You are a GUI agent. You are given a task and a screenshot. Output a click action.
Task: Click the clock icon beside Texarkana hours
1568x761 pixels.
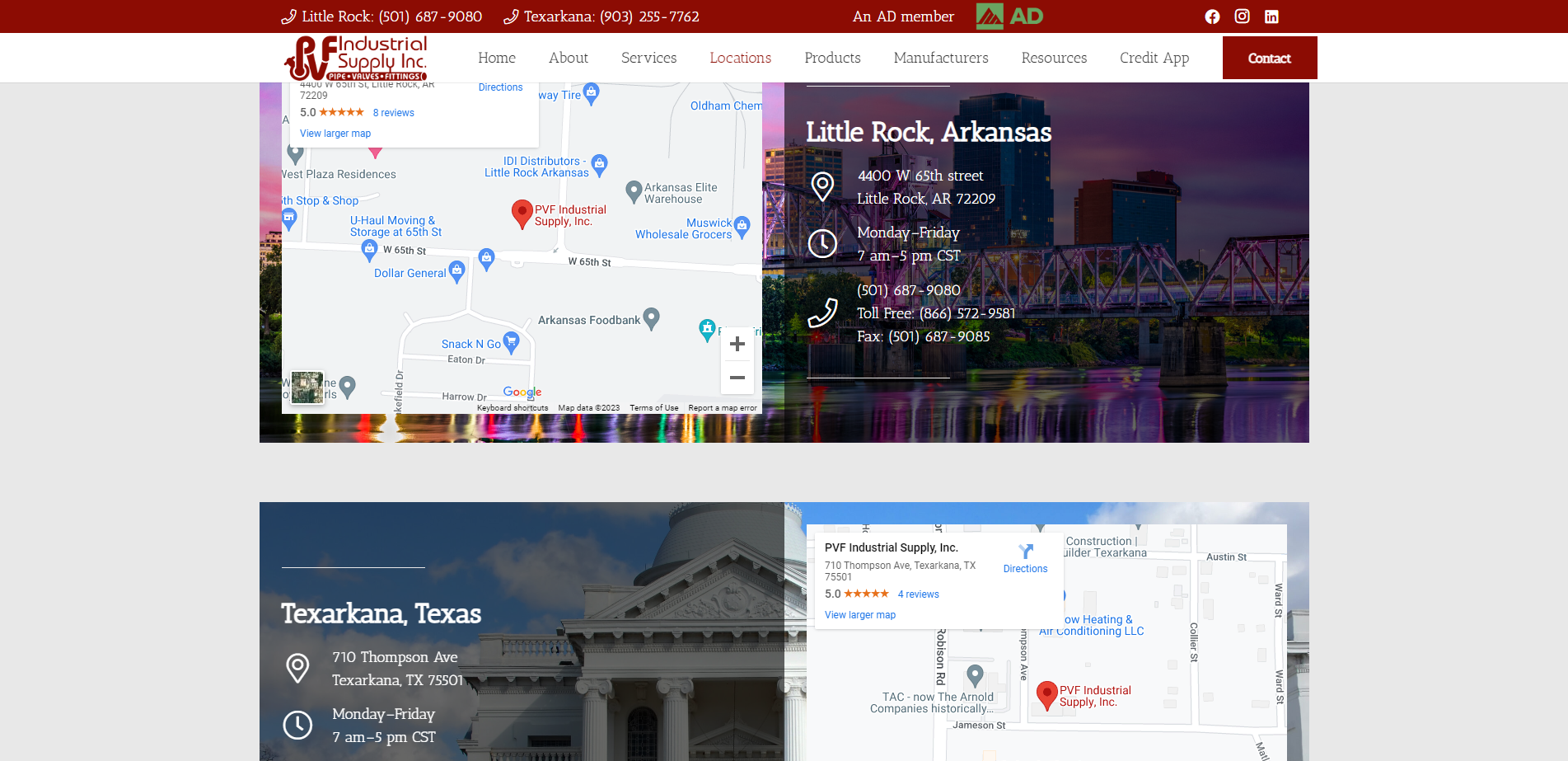pyautogui.click(x=297, y=725)
